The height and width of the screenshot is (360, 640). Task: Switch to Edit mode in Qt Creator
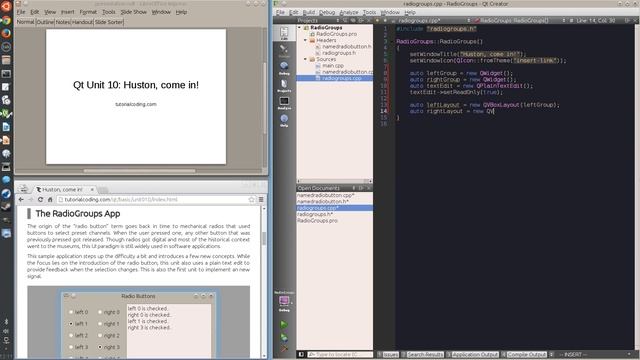284,33
